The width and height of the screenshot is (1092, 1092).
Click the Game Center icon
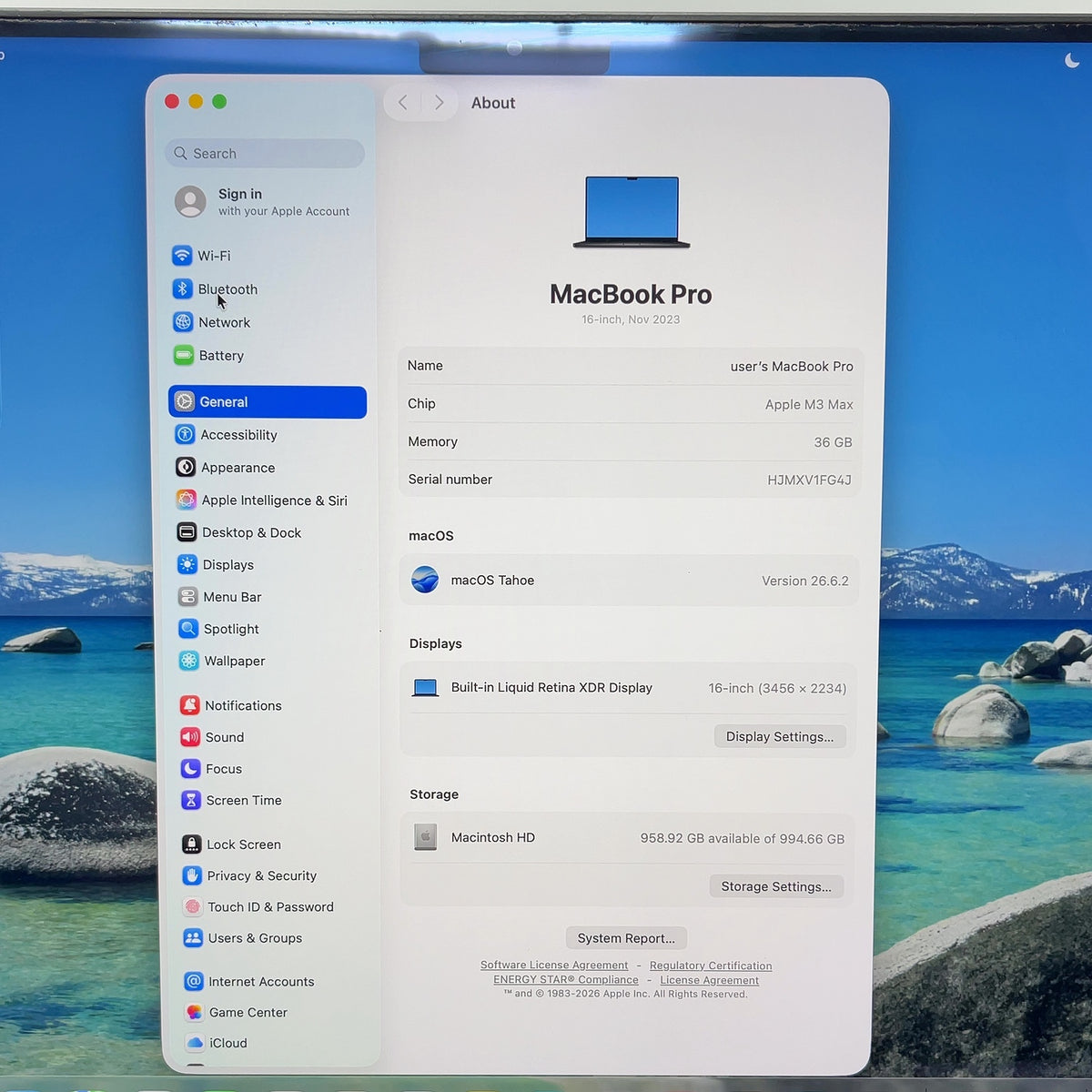coord(194,1012)
